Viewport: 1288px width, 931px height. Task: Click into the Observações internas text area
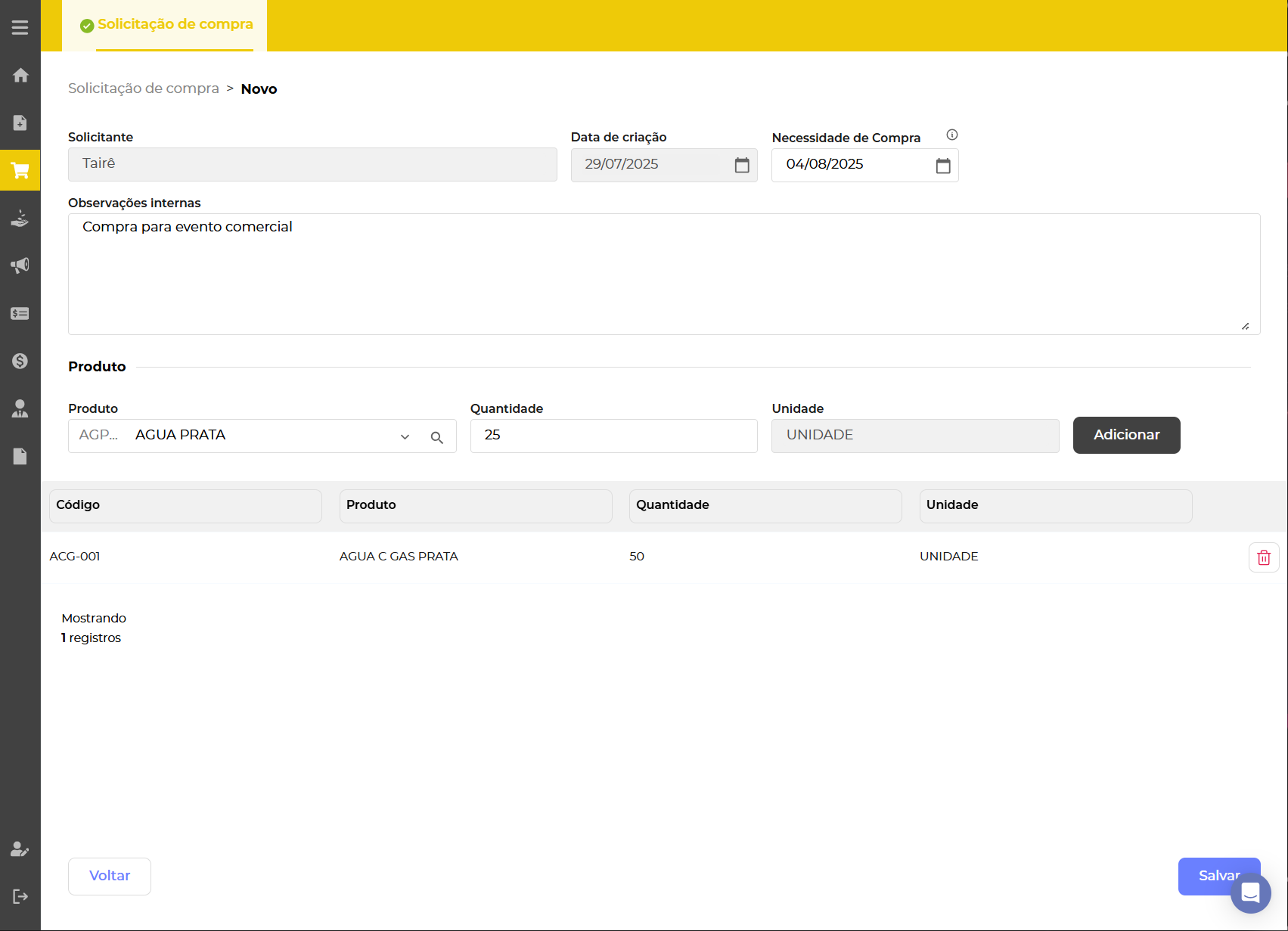pos(663,274)
